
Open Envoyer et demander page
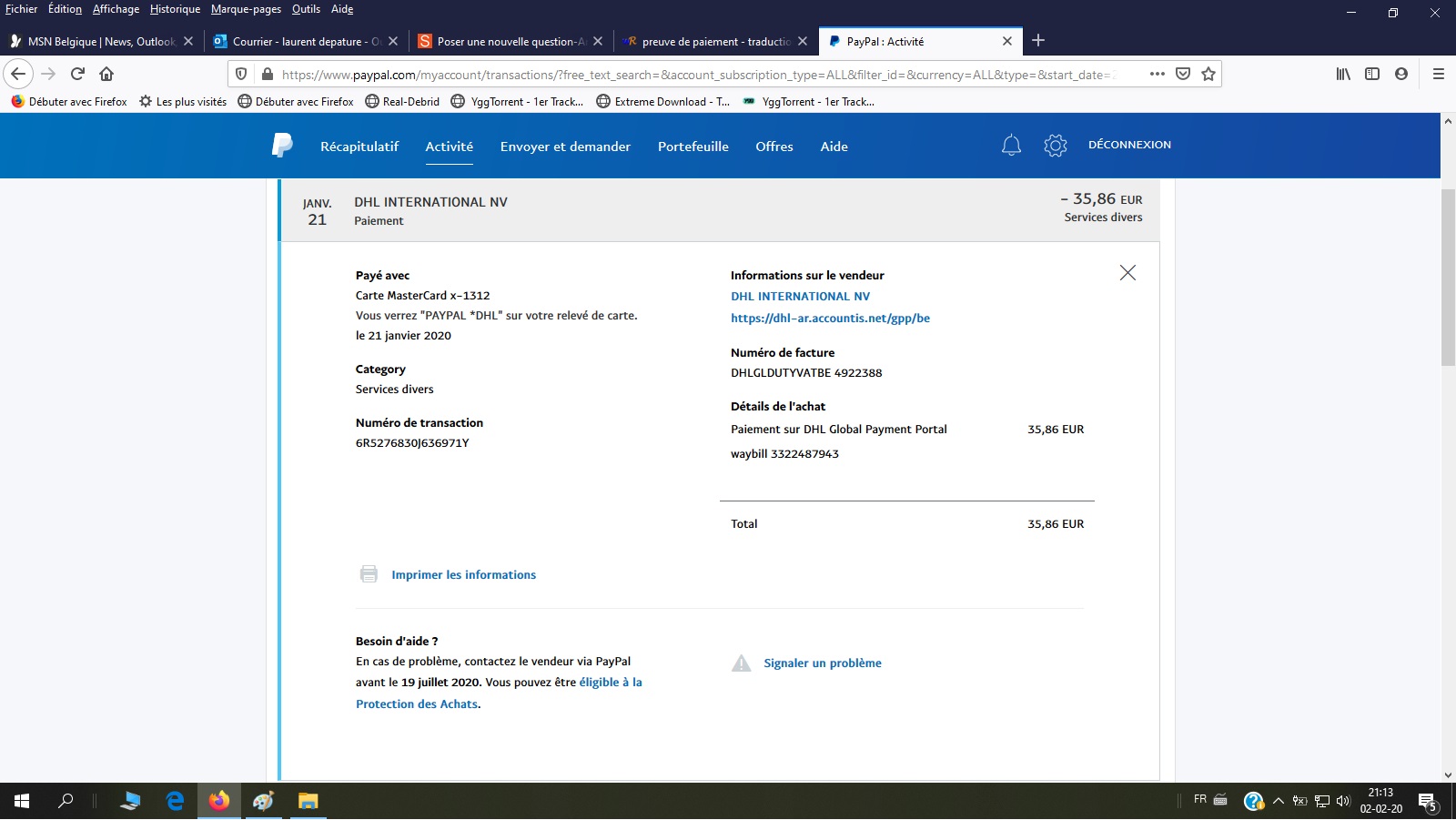pyautogui.click(x=565, y=147)
